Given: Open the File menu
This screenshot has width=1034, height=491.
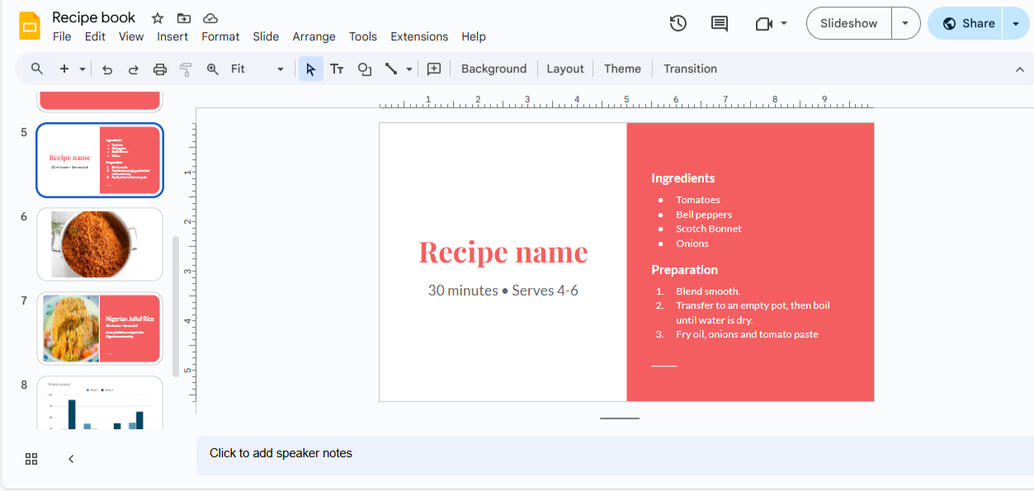Looking at the screenshot, I should point(62,37).
